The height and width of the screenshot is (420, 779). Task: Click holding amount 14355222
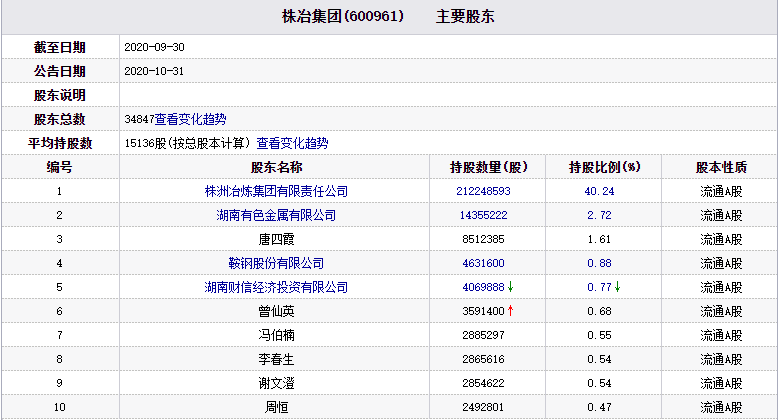(x=483, y=215)
